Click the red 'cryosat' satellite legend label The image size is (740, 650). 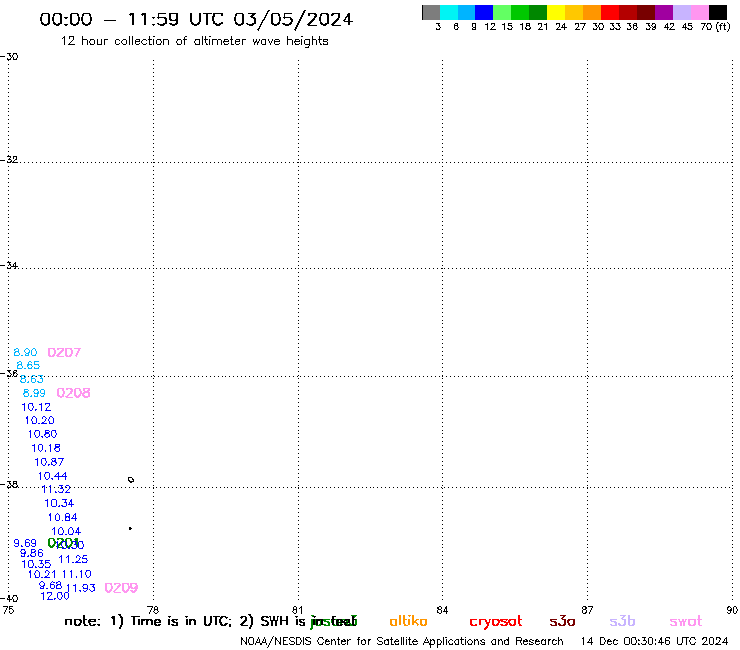tap(496, 622)
